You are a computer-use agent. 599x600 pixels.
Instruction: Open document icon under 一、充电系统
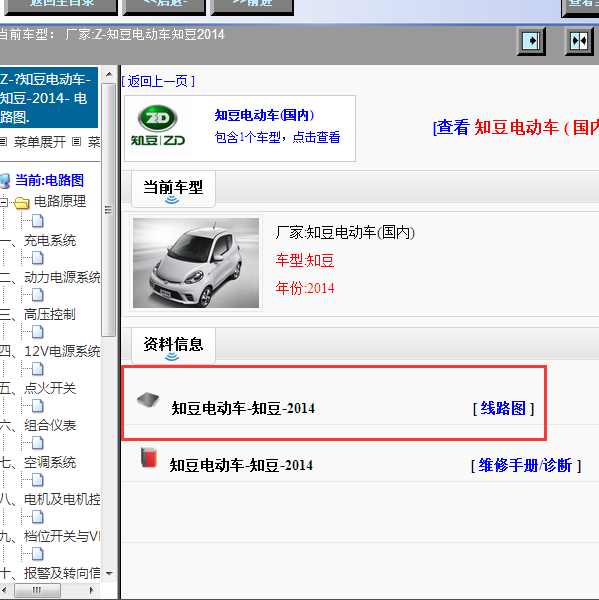pos(38,258)
